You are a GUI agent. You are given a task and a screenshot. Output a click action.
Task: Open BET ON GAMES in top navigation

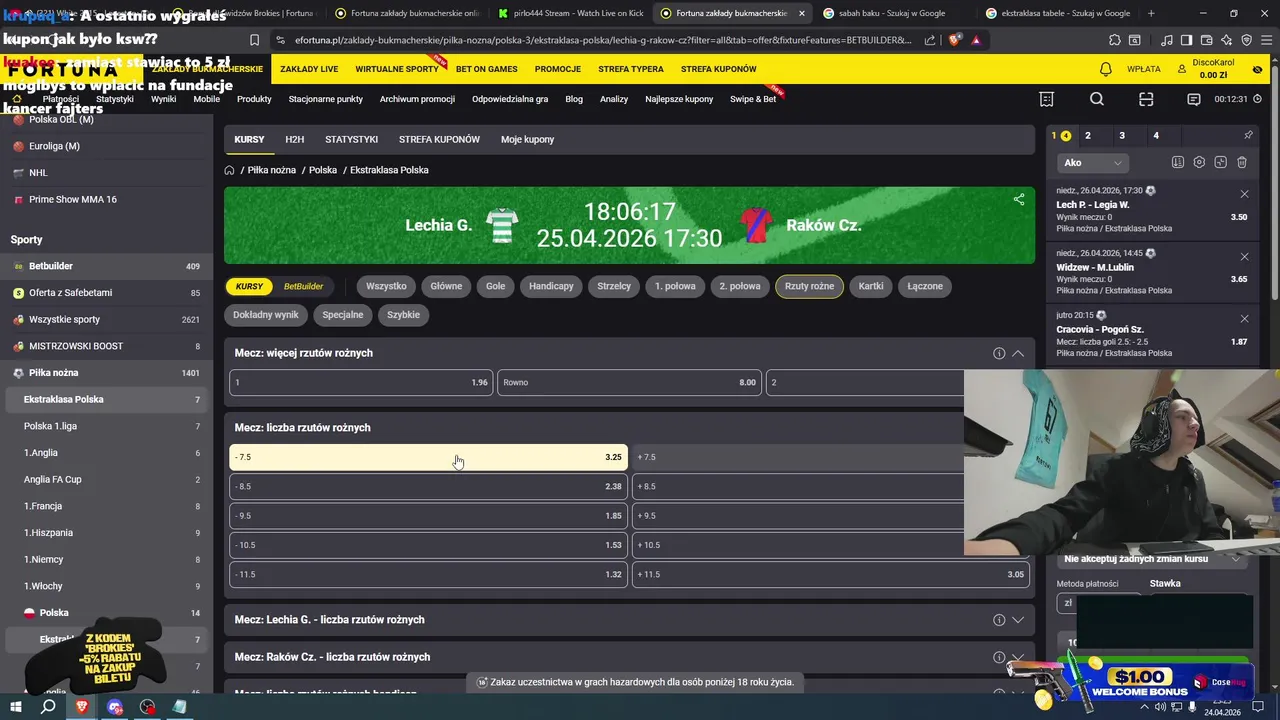(487, 69)
